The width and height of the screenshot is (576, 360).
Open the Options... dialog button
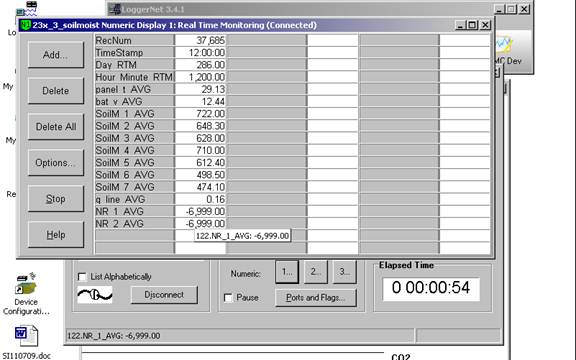pyautogui.click(x=56, y=163)
